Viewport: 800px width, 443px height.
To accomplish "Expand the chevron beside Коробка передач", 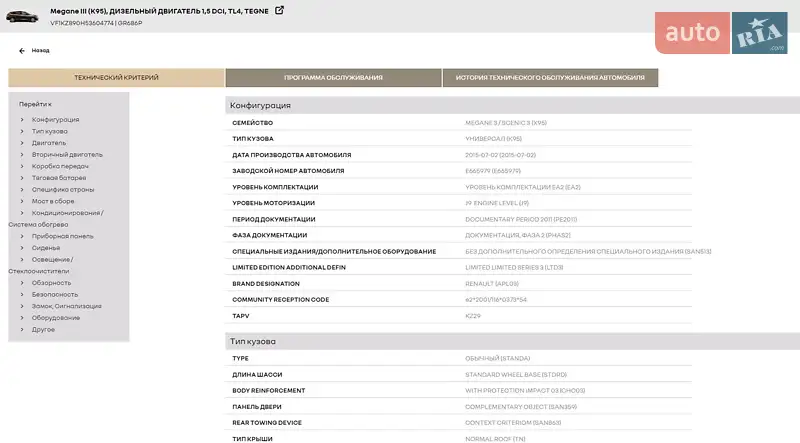I will tap(22, 166).
